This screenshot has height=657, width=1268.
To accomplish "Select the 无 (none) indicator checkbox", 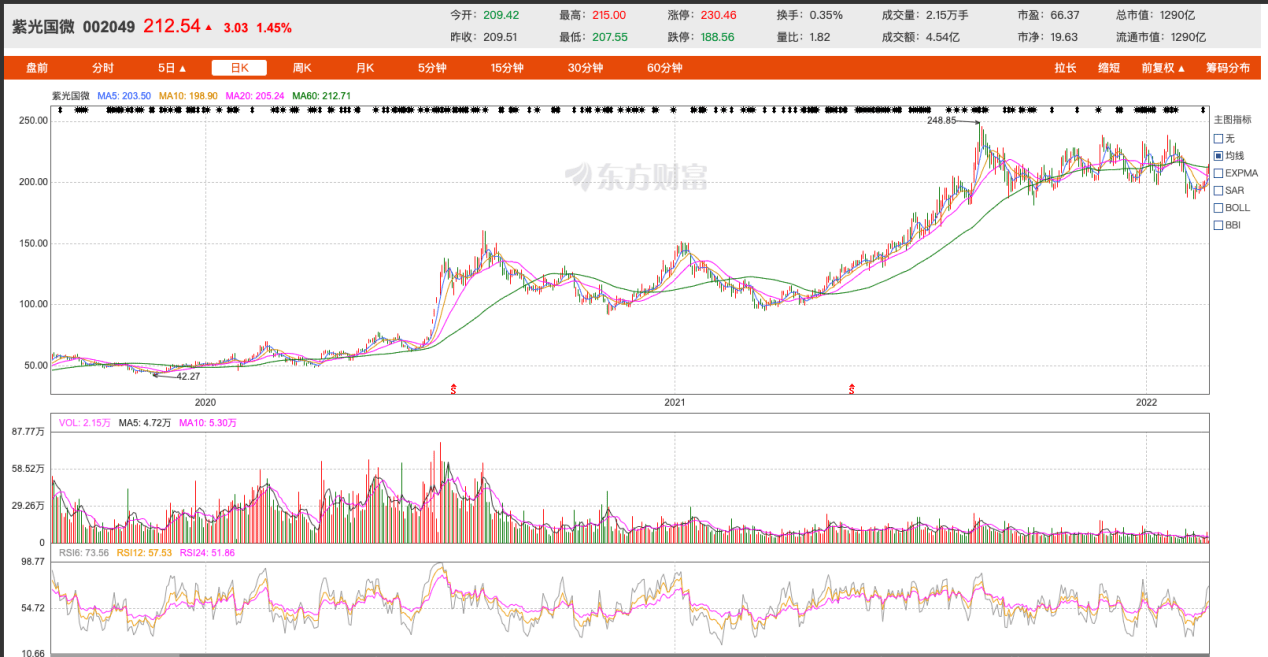I will 1218,138.
